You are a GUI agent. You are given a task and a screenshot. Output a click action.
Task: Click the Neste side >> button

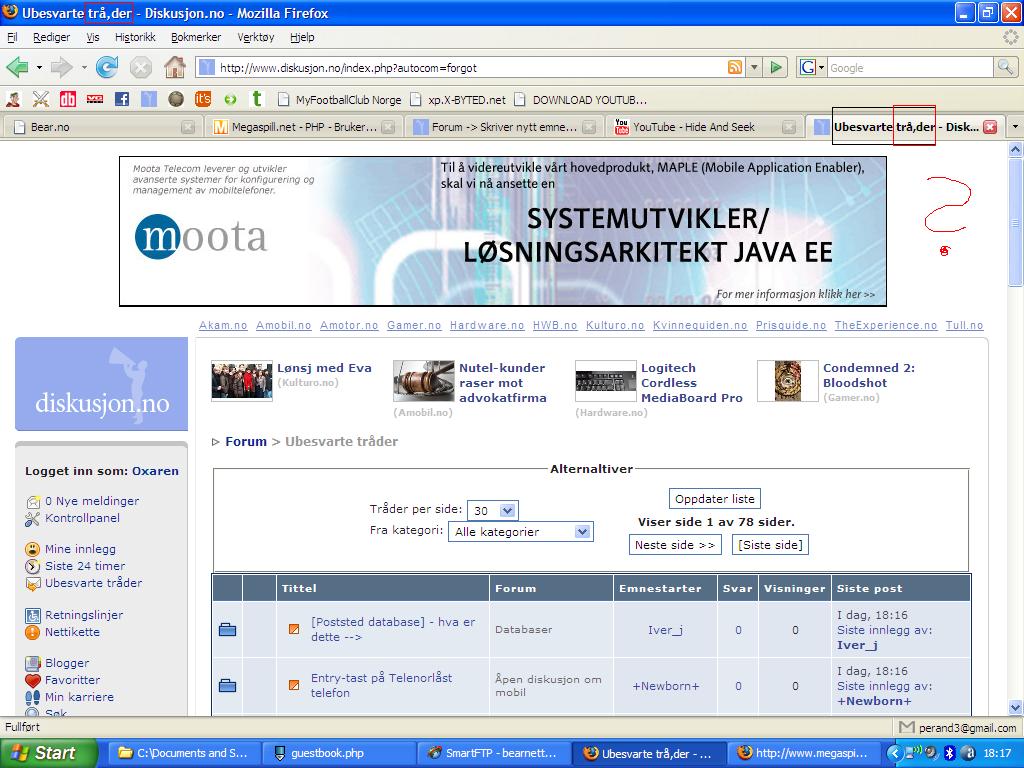click(675, 545)
